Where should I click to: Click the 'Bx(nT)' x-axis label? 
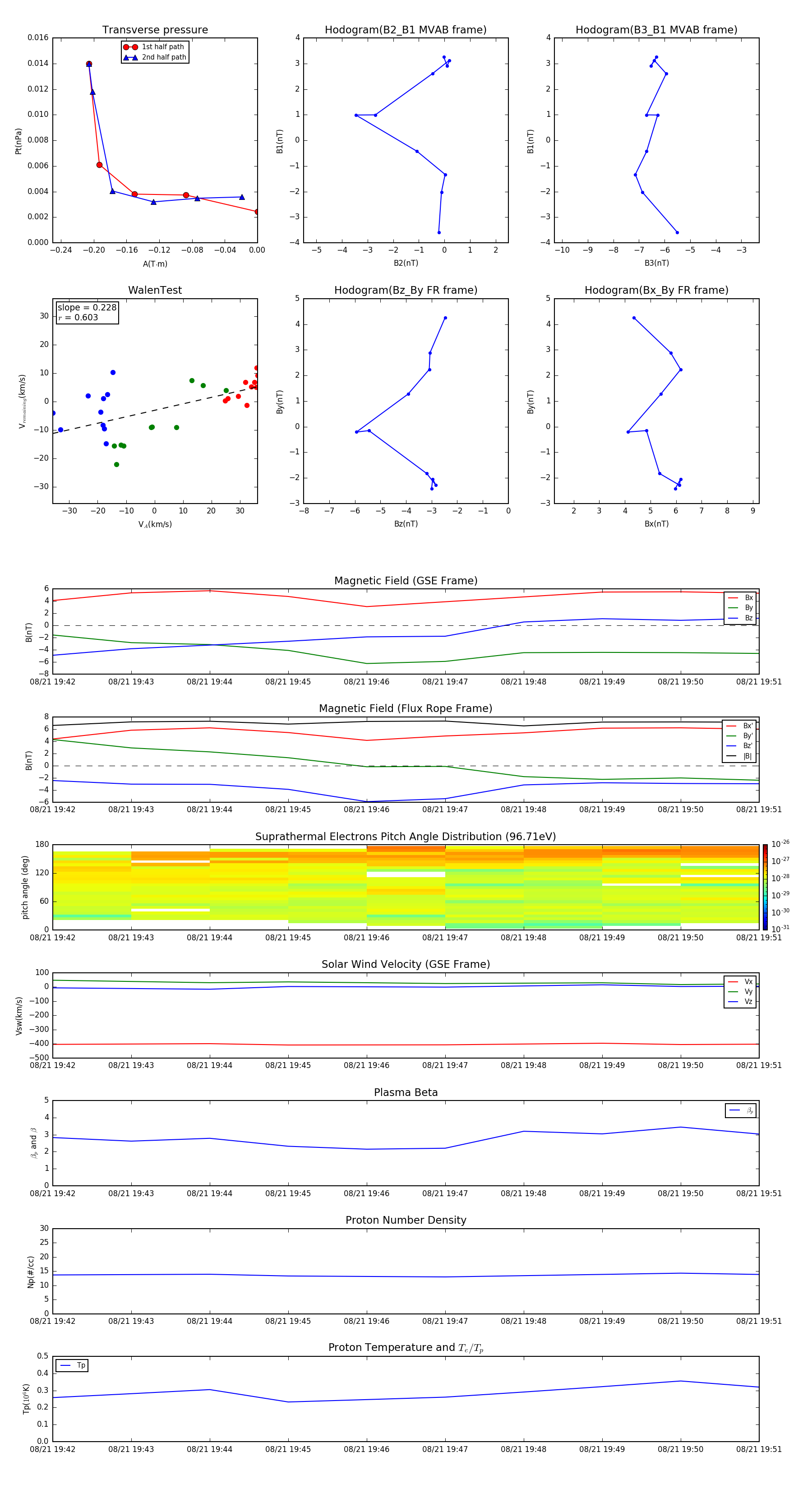tap(656, 524)
